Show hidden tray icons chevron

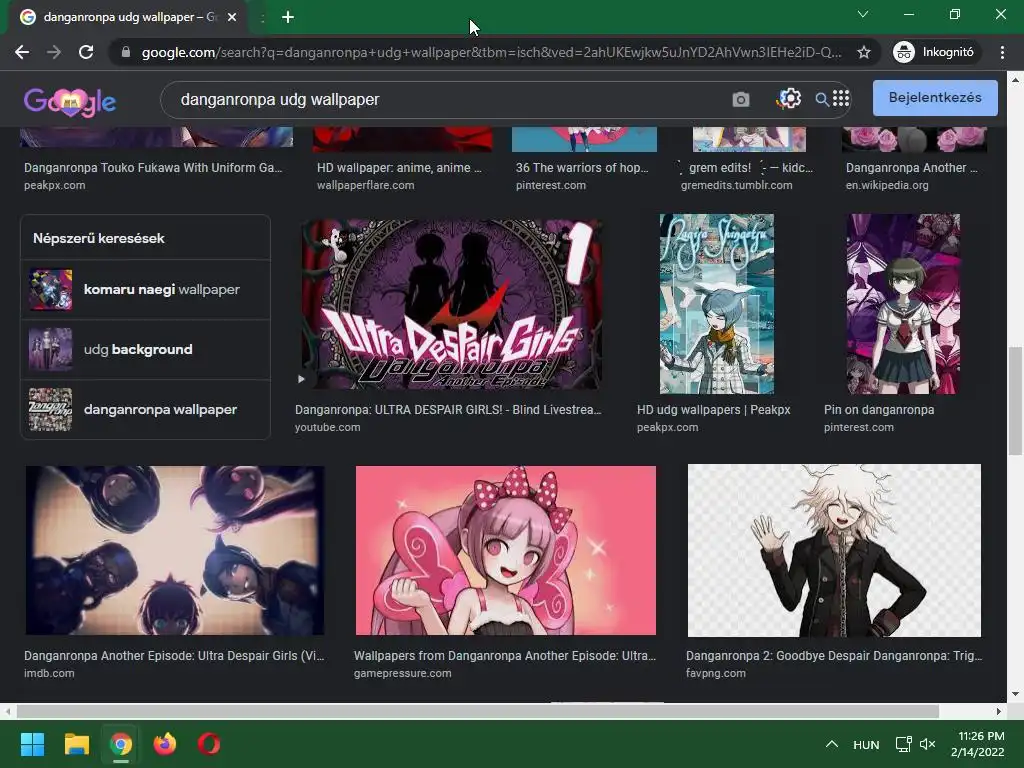831,744
